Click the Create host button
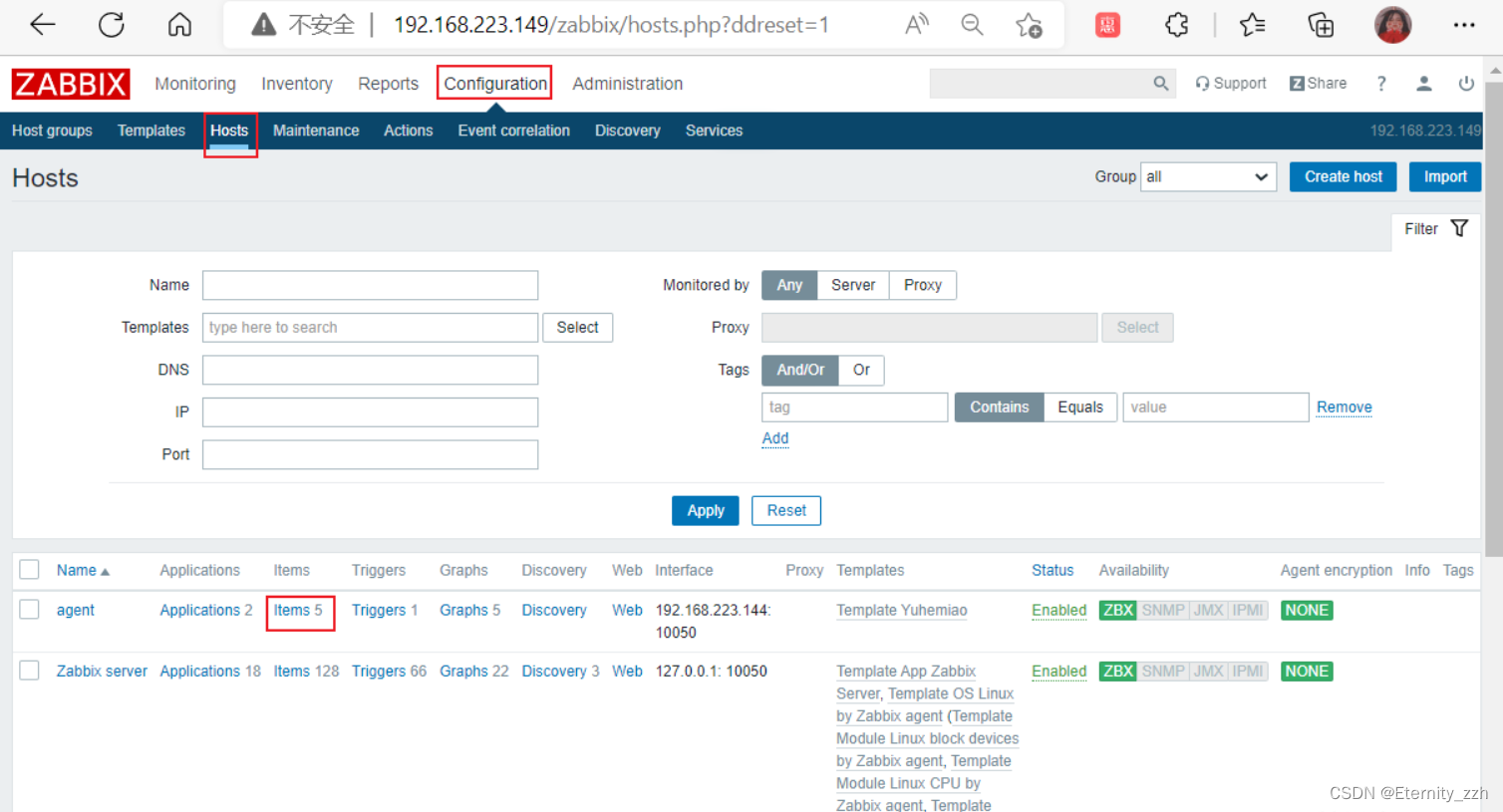This screenshot has height=812, width=1503. [1343, 176]
